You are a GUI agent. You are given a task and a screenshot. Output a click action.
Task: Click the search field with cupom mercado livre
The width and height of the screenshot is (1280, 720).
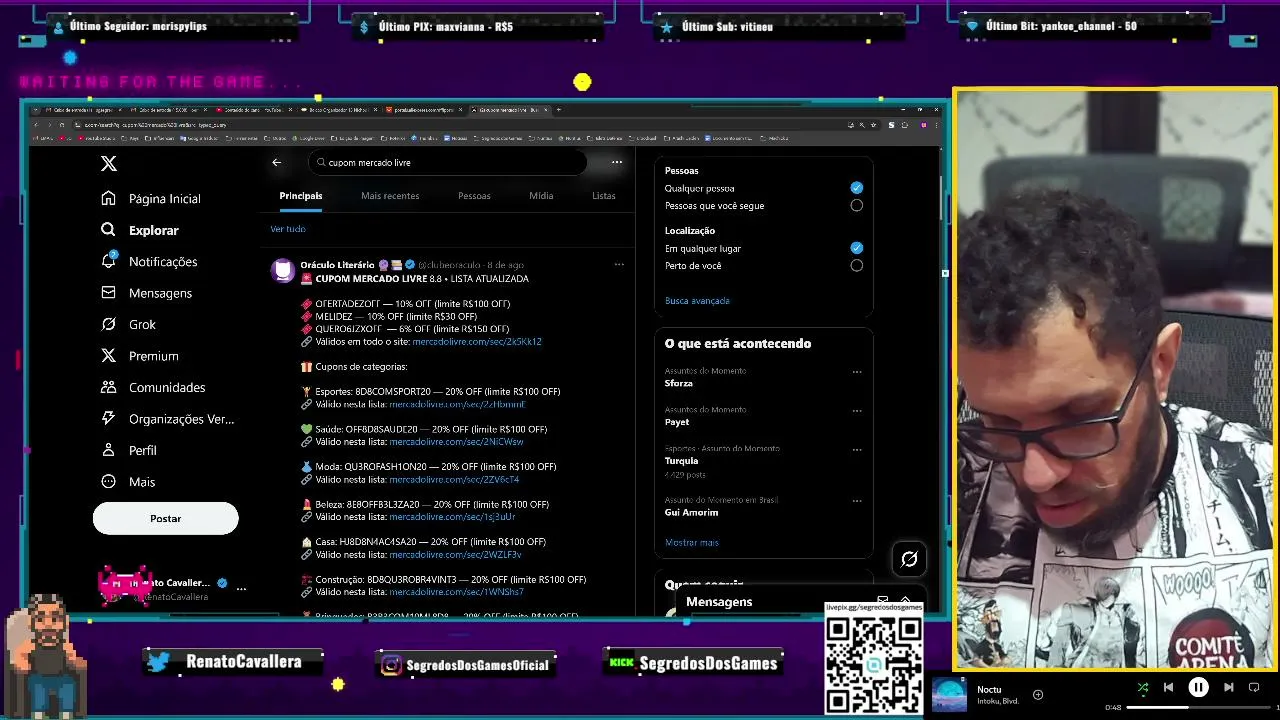(x=447, y=162)
